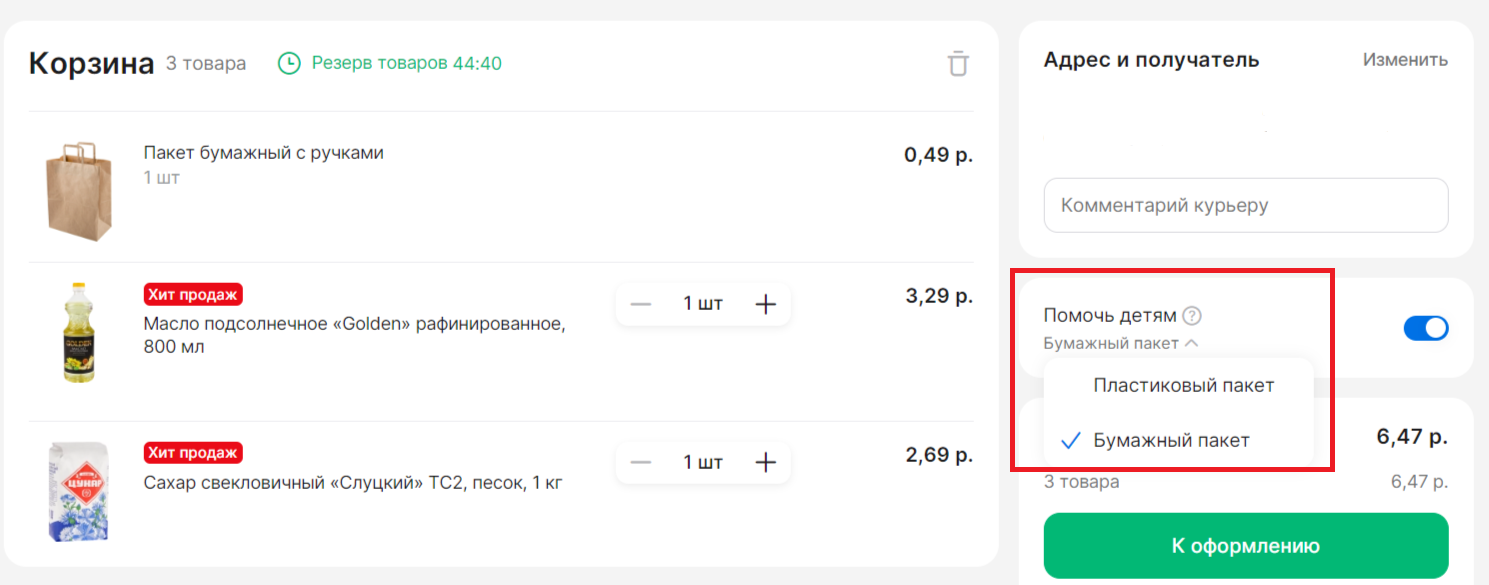Click Изменить link for address
Viewport: 1489px width, 585px height.
(1404, 60)
